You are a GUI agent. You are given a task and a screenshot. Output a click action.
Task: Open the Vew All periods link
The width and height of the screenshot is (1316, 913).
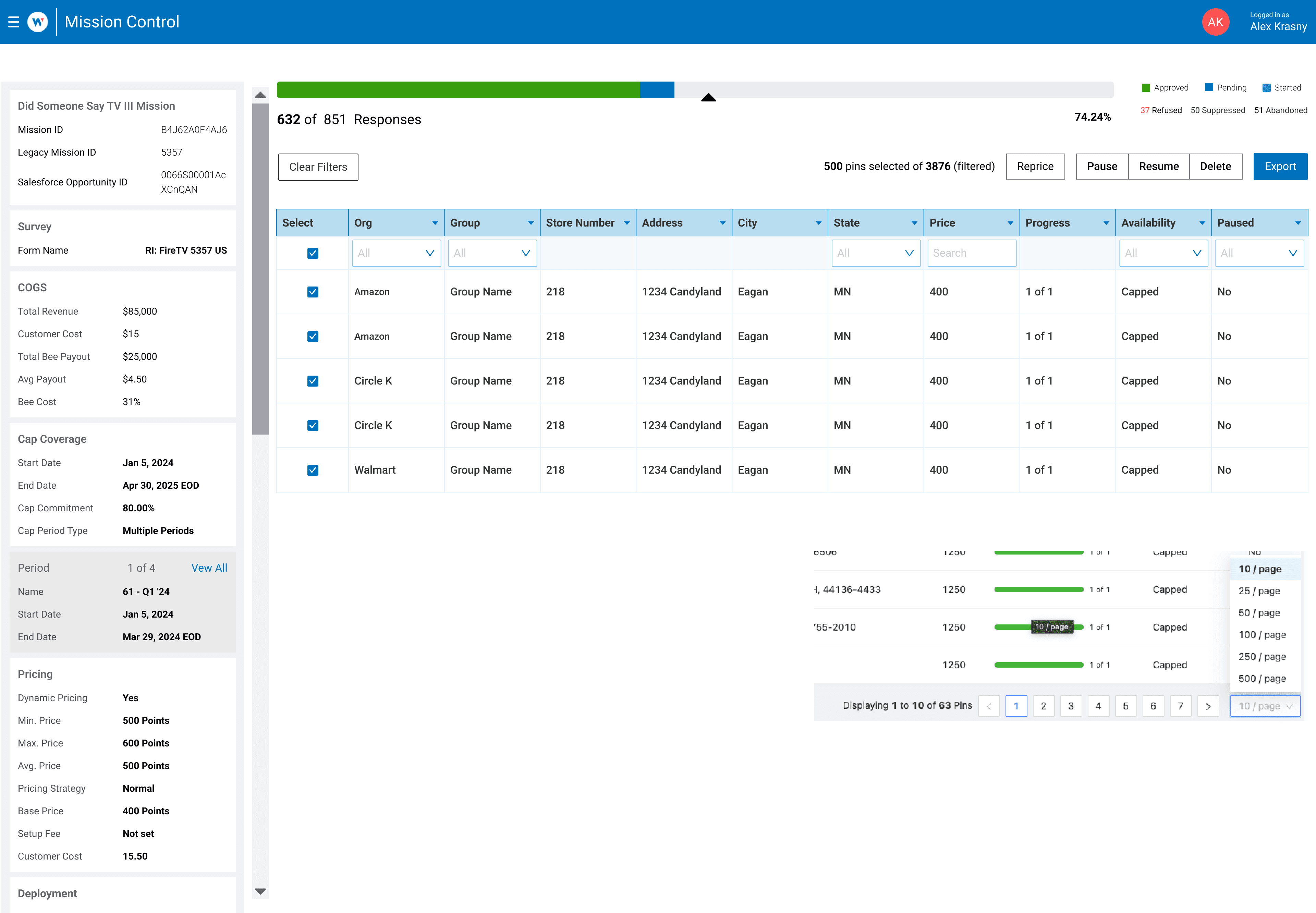(x=209, y=568)
